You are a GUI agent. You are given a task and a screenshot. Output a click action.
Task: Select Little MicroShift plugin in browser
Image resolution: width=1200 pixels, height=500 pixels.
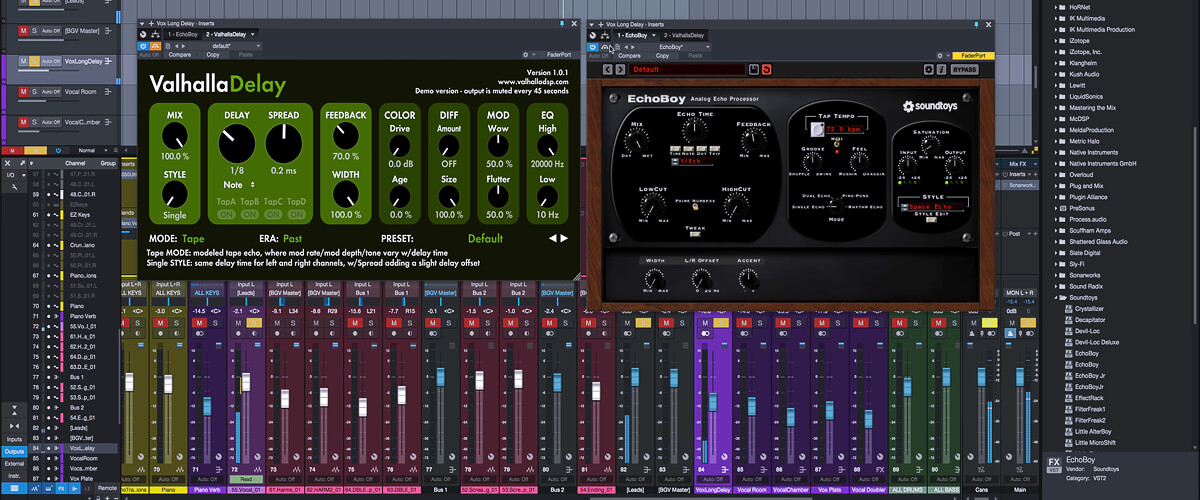[1094, 442]
